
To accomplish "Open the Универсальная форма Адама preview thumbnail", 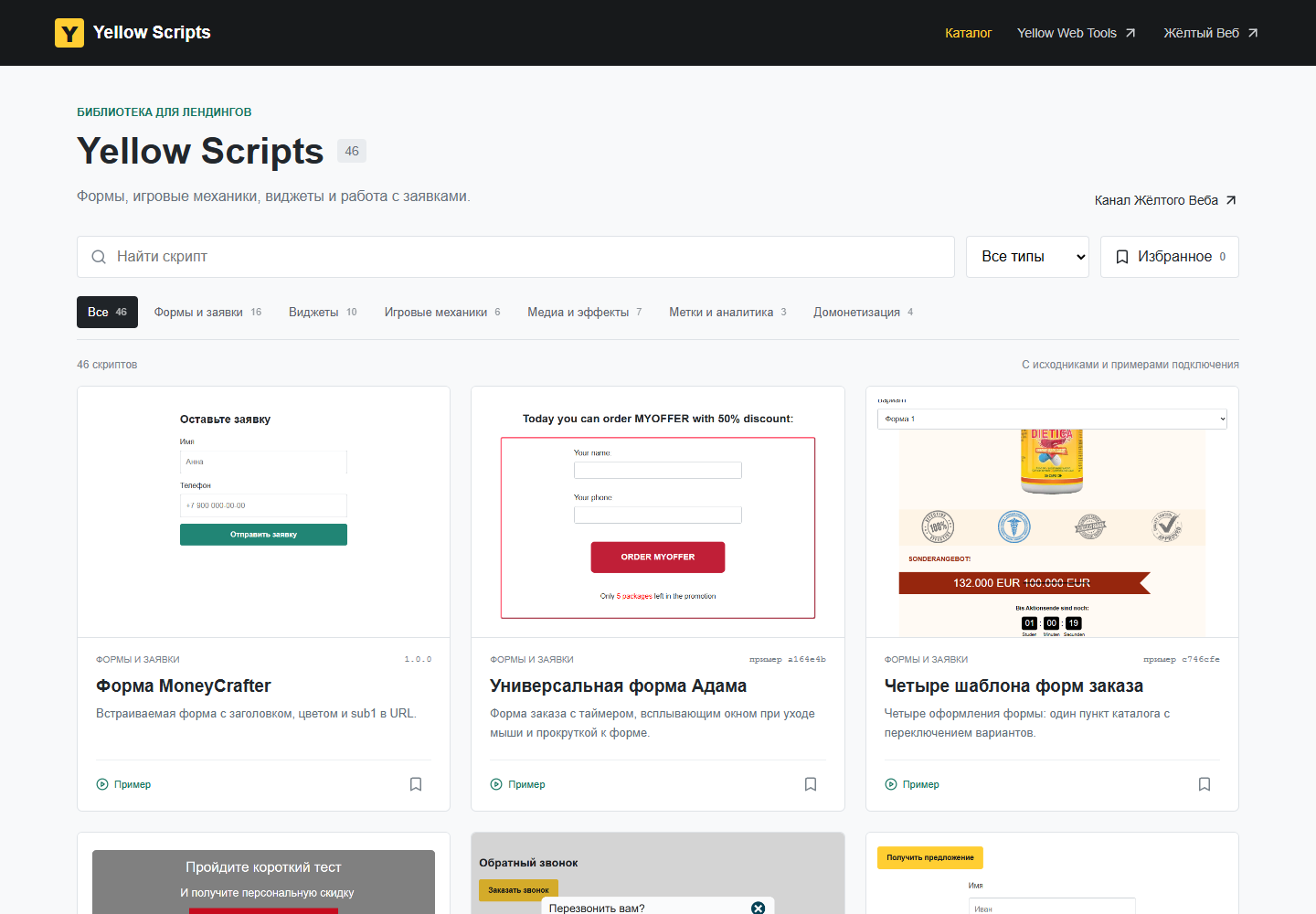I will tap(658, 512).
